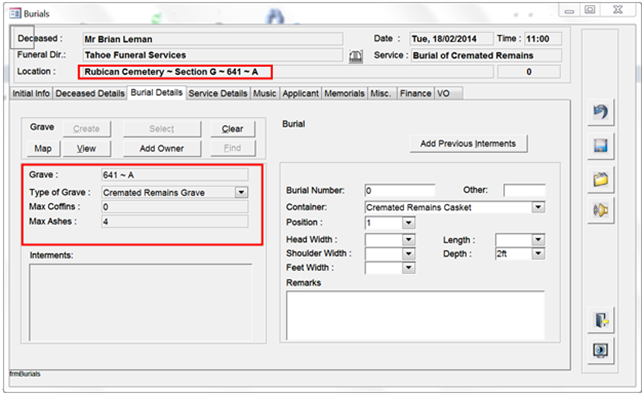
Task: Select the Burial Details tab
Action: [x=157, y=93]
